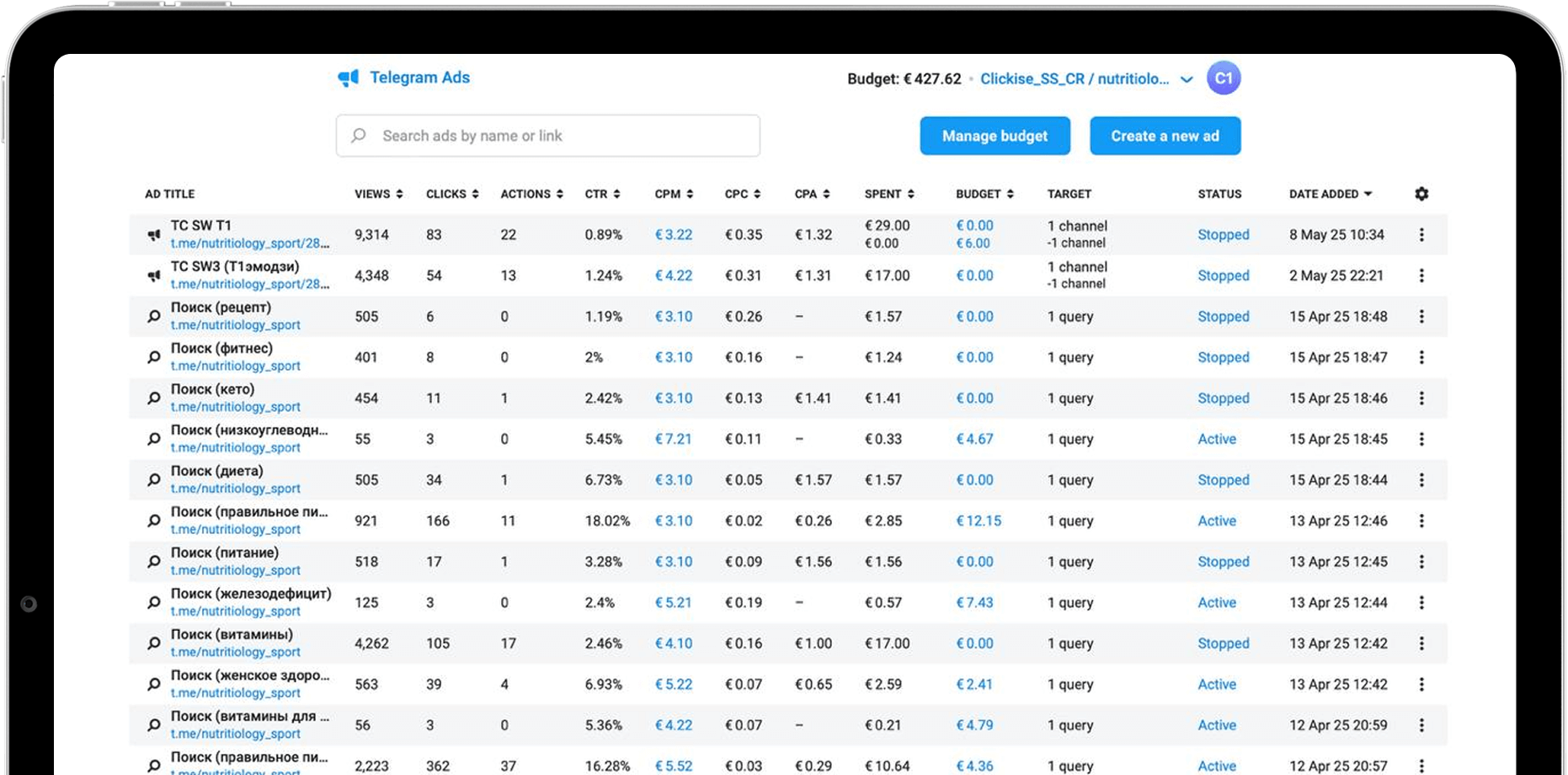This screenshot has height=775, width=1568.
Task: Click the C1 account avatar
Action: tap(1224, 78)
